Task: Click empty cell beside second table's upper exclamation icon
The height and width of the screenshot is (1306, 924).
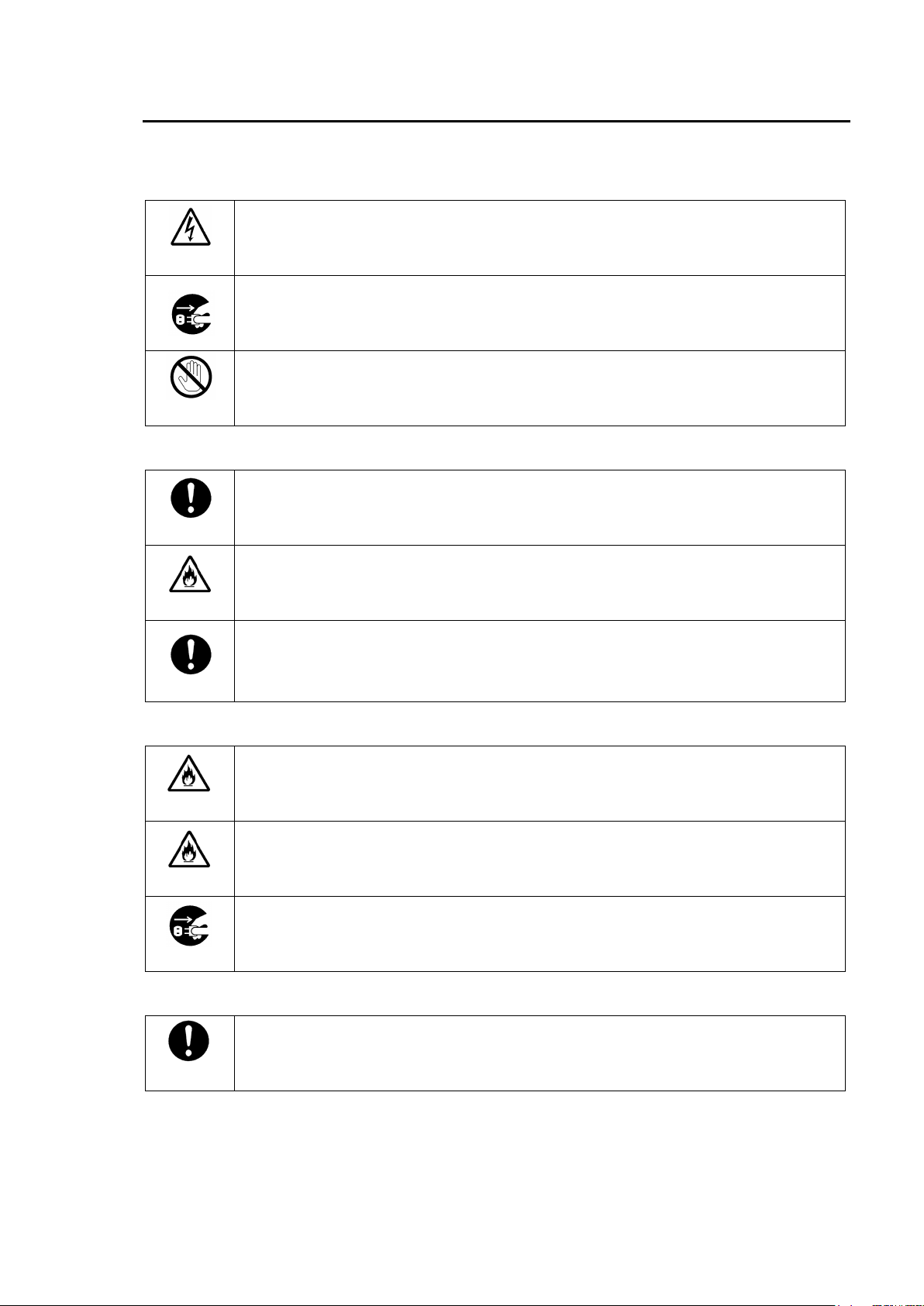Action: [x=539, y=508]
